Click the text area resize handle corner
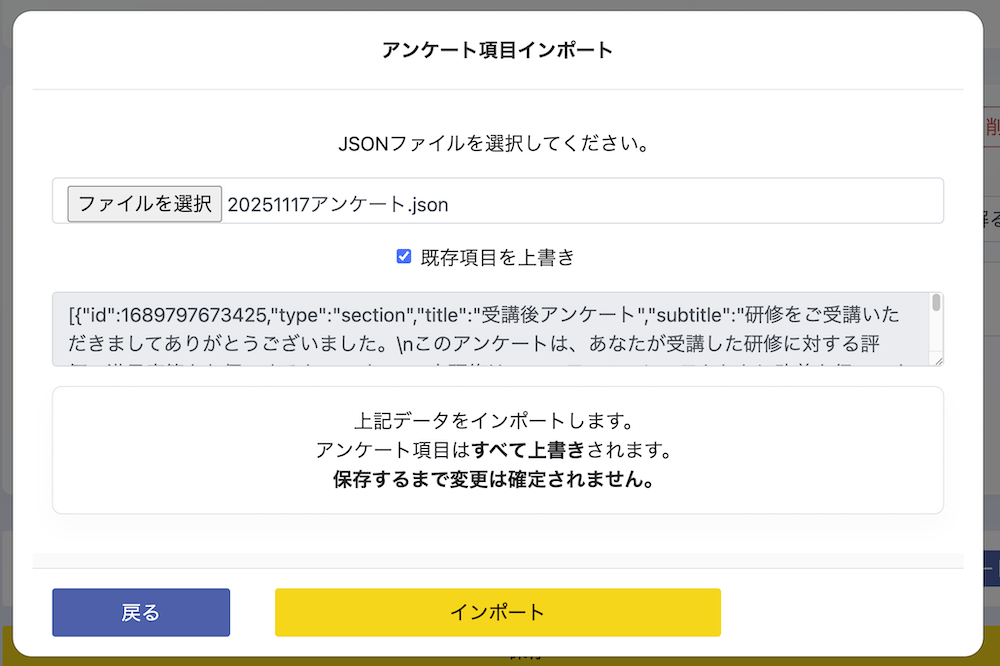The width and height of the screenshot is (1000, 666). pyautogui.click(x=937, y=360)
